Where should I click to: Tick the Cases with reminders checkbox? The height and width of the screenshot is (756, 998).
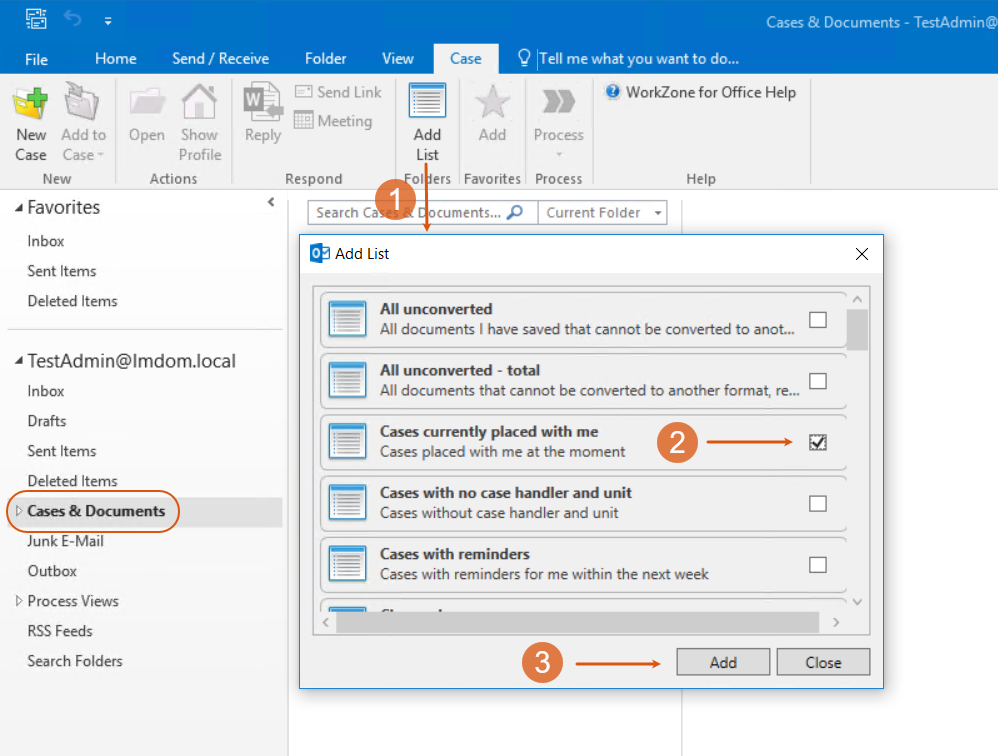[x=818, y=565]
